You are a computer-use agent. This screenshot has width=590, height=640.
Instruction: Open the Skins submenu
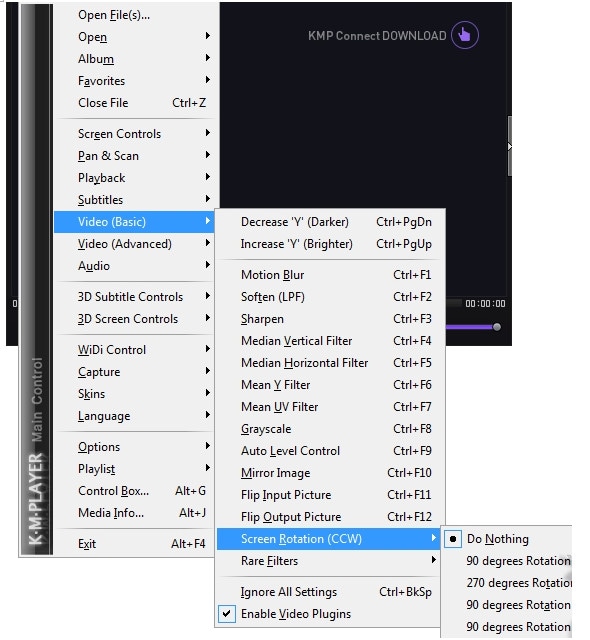point(134,394)
